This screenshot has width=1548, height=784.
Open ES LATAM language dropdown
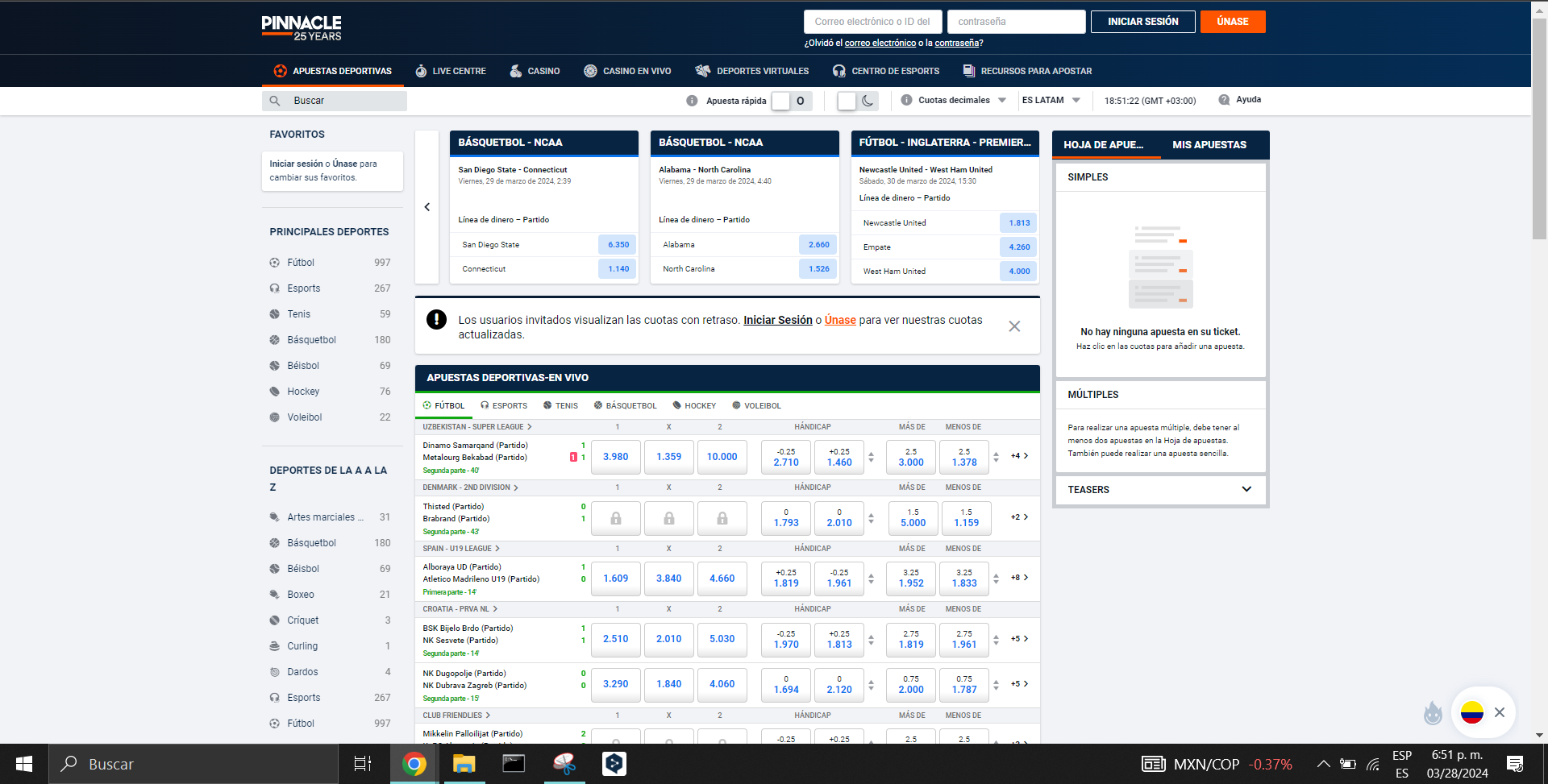pos(1051,100)
